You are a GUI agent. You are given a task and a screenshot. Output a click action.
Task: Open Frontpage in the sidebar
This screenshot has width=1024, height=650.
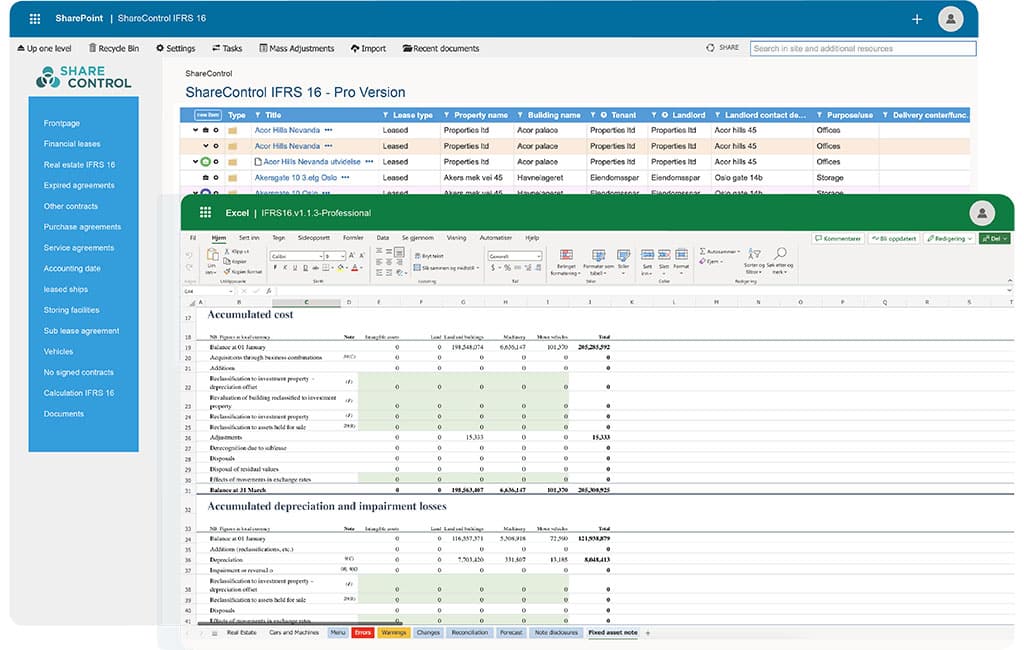(61, 123)
